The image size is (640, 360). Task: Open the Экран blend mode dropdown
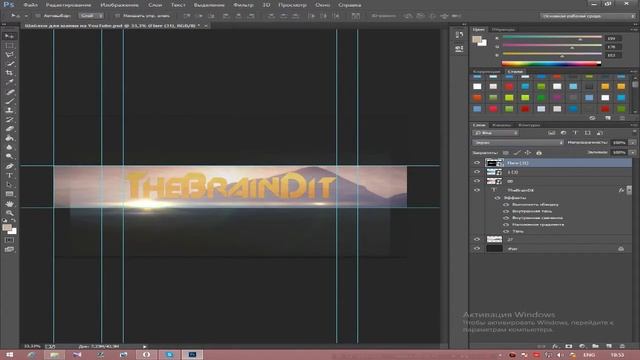pos(518,142)
